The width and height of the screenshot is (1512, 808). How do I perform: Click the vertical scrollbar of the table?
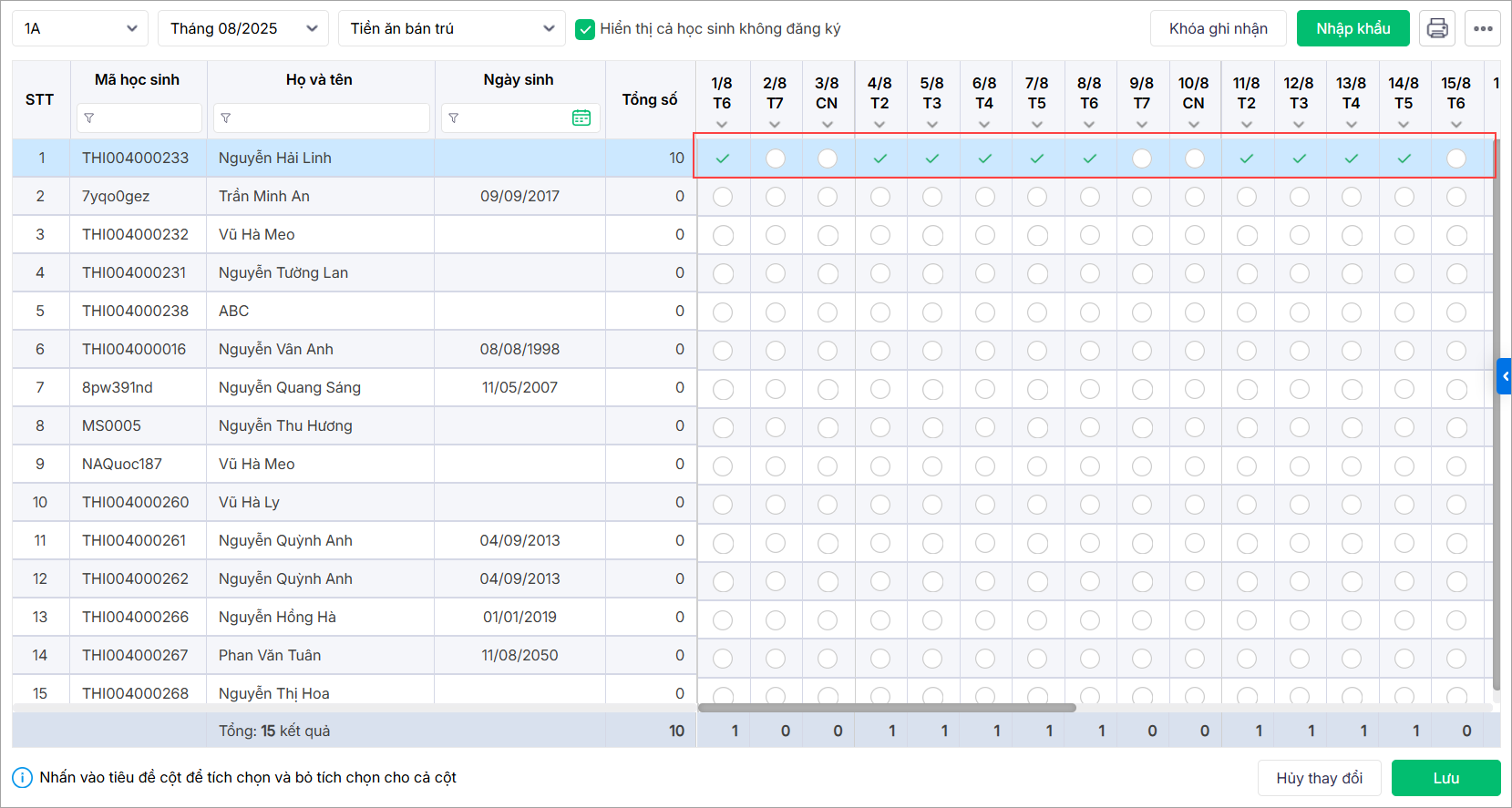(1497, 414)
